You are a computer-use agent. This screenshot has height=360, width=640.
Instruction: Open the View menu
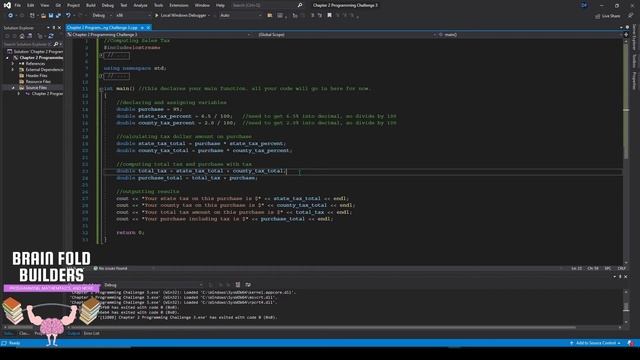click(x=44, y=5)
